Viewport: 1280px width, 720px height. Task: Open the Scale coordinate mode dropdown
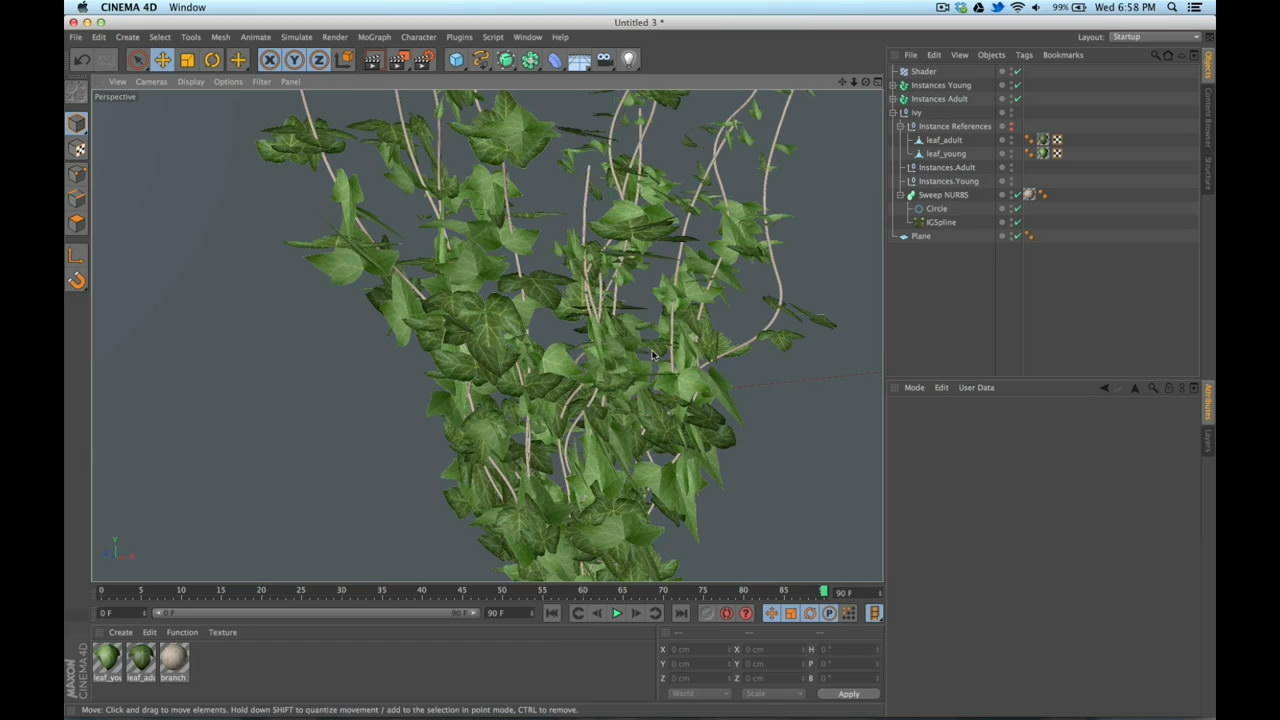click(773, 693)
